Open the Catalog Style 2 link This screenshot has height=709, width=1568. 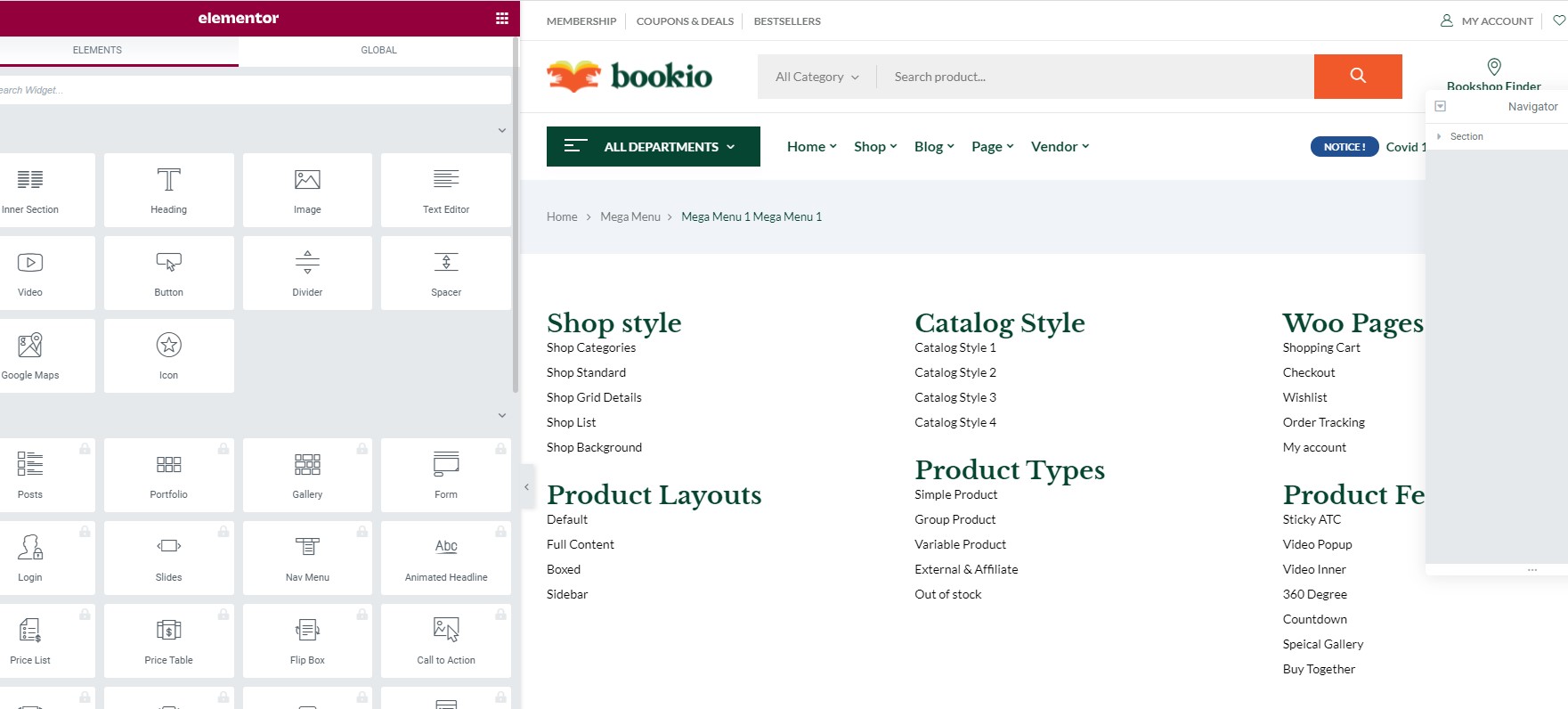pos(955,372)
